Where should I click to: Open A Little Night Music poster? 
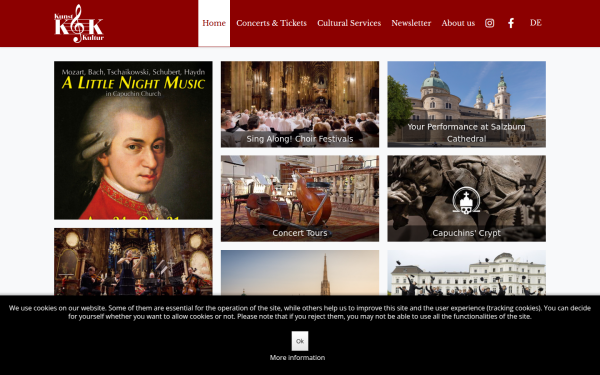[133, 140]
